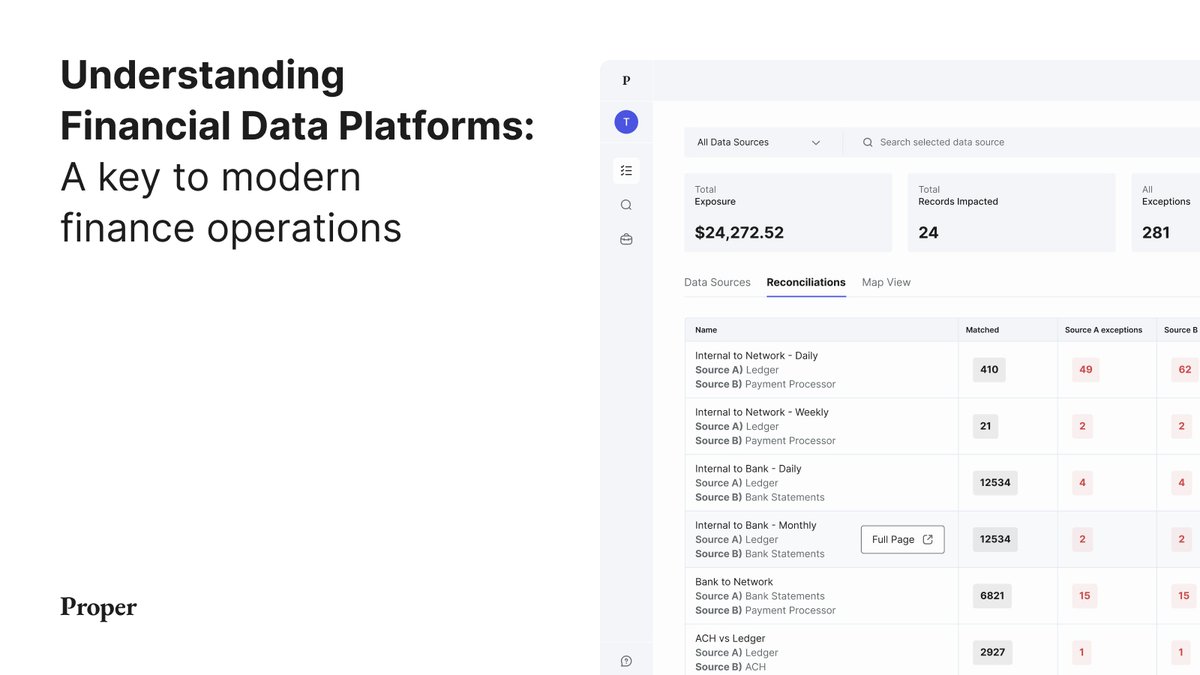Click the Matched column header

point(982,330)
